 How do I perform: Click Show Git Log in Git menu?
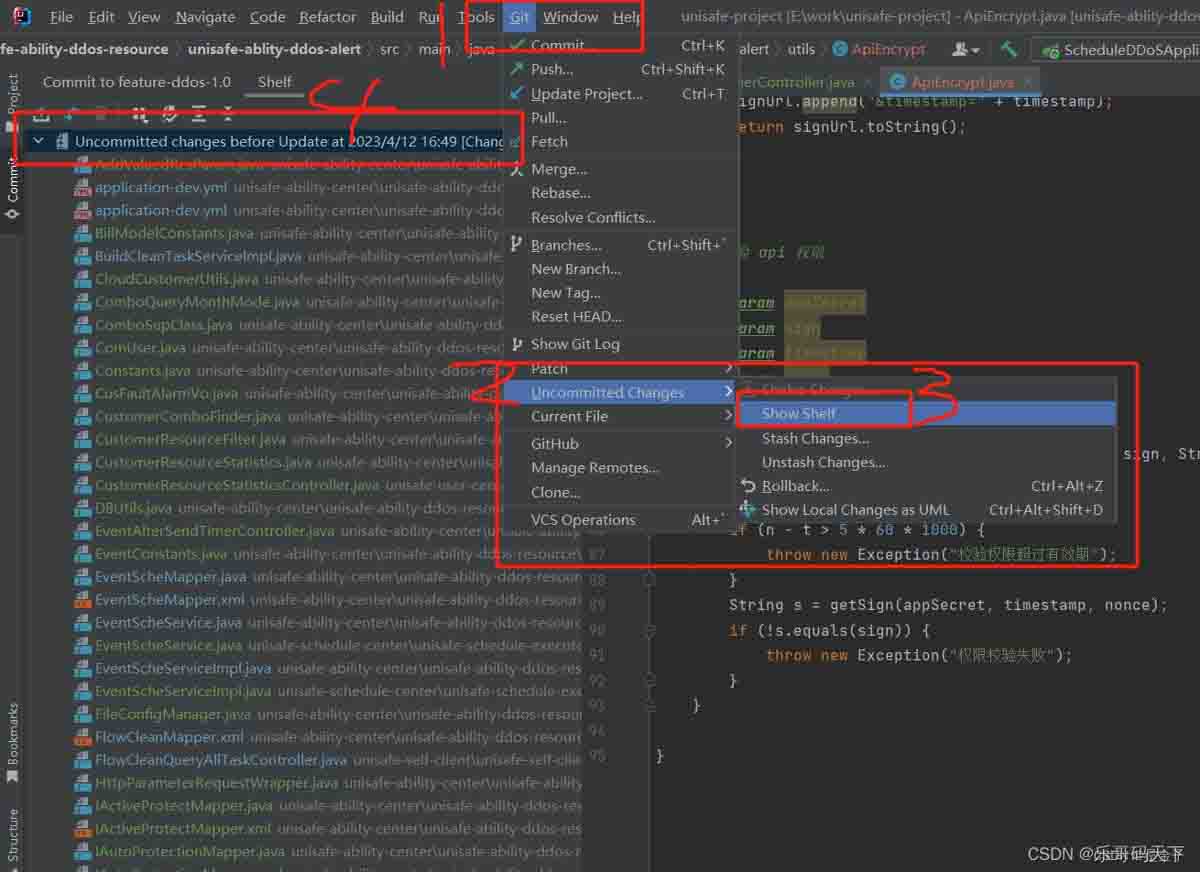(575, 344)
